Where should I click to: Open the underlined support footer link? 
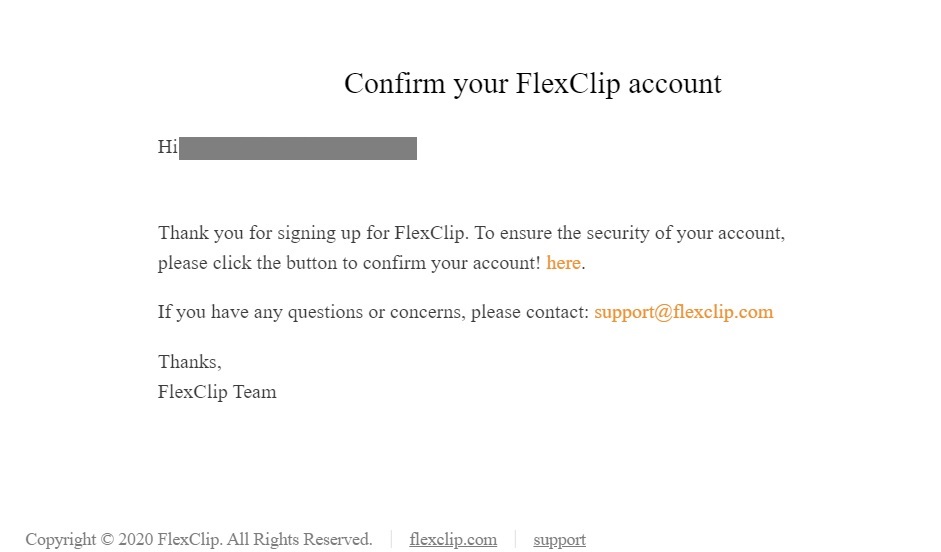tap(559, 540)
